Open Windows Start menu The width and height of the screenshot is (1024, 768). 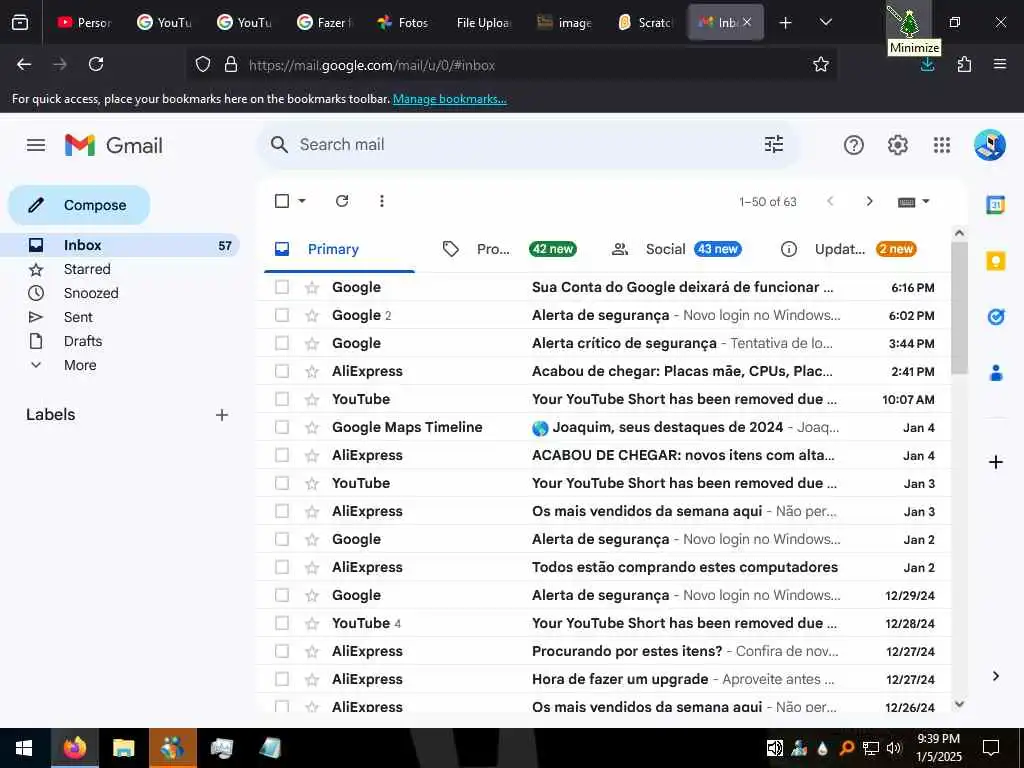coord(24,748)
